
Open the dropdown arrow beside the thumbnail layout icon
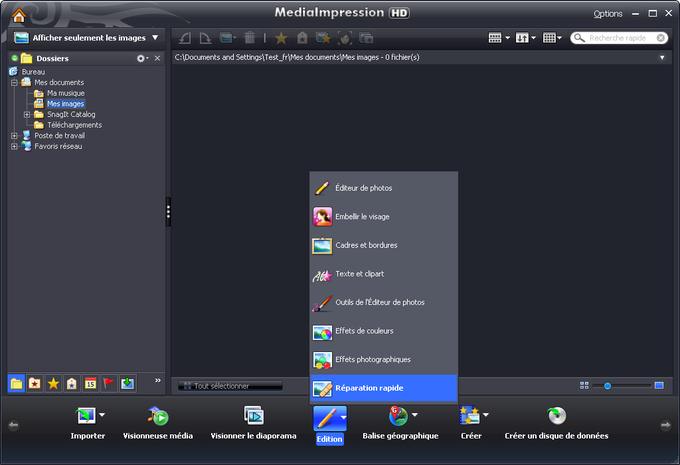(507, 38)
